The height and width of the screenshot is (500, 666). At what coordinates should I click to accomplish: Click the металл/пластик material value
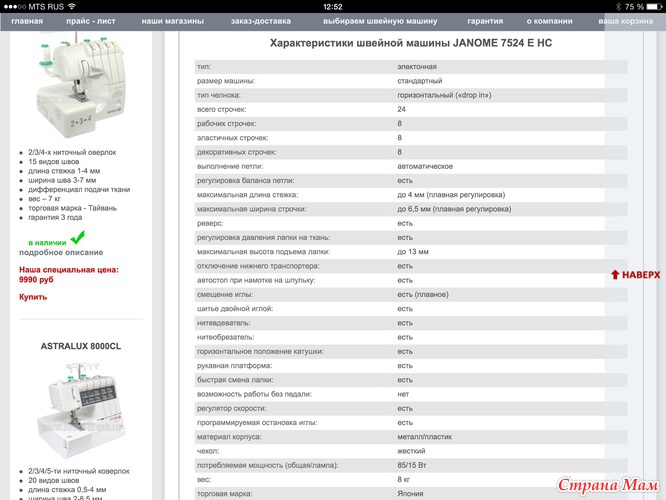click(424, 437)
